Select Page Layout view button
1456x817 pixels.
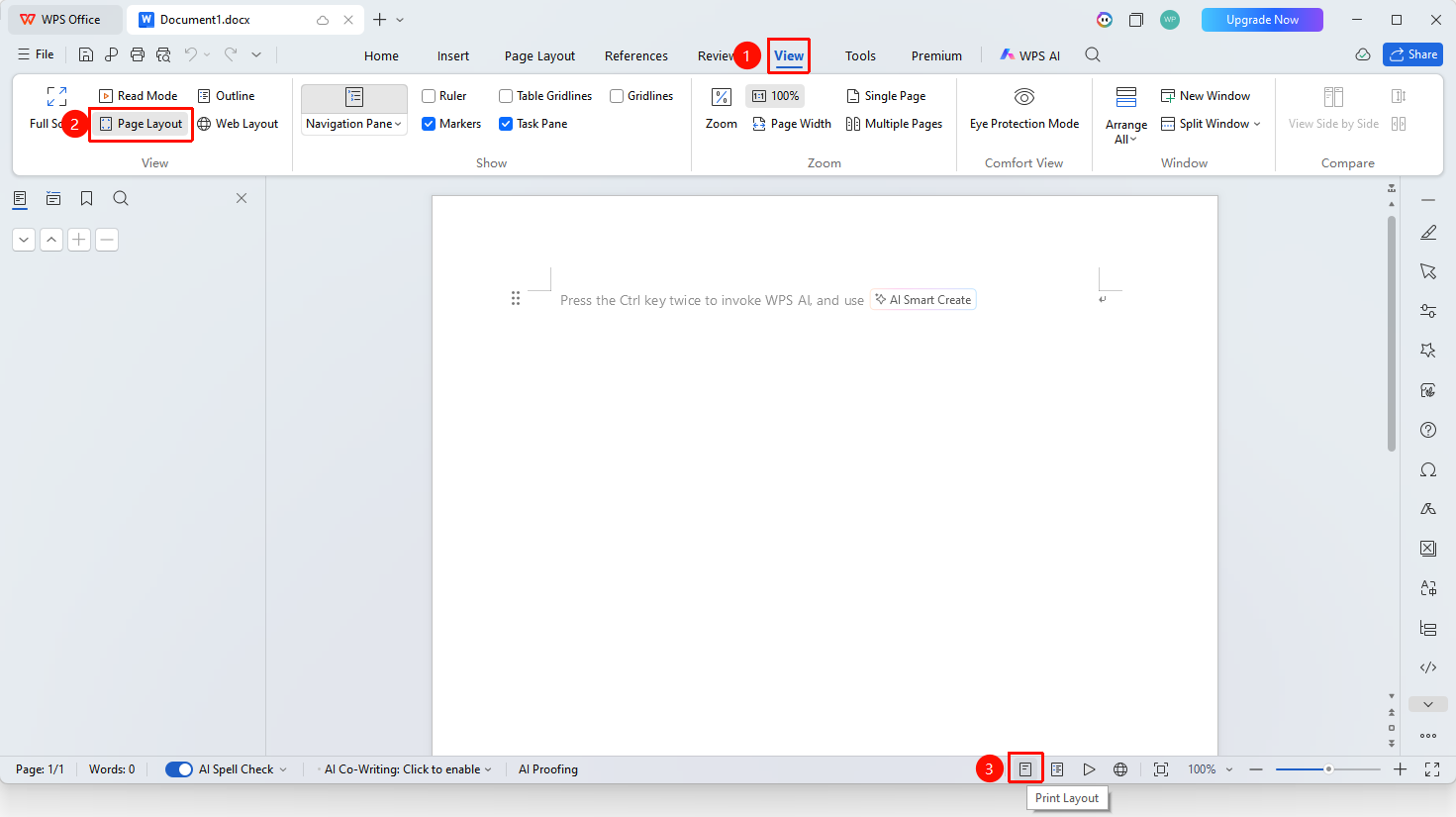[141, 124]
